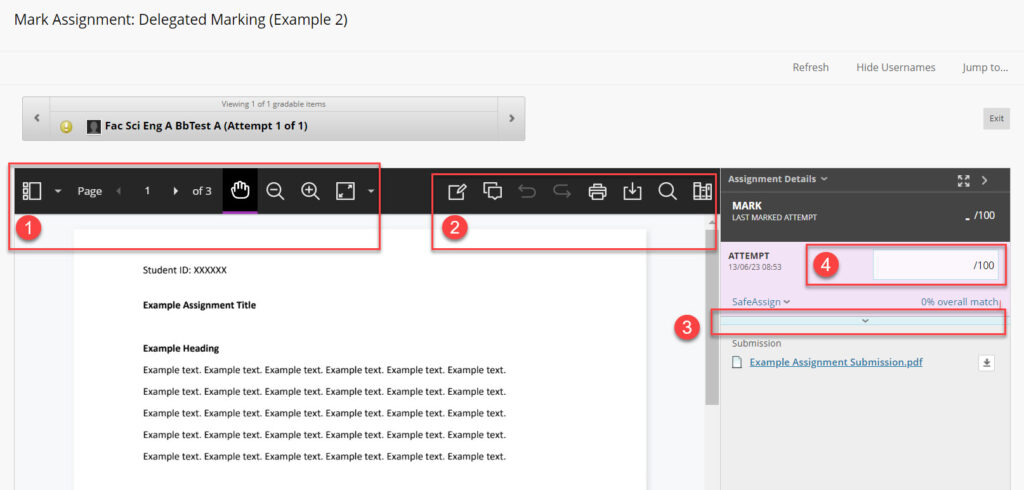Expand the Assignment Details dropdown

click(x=777, y=179)
